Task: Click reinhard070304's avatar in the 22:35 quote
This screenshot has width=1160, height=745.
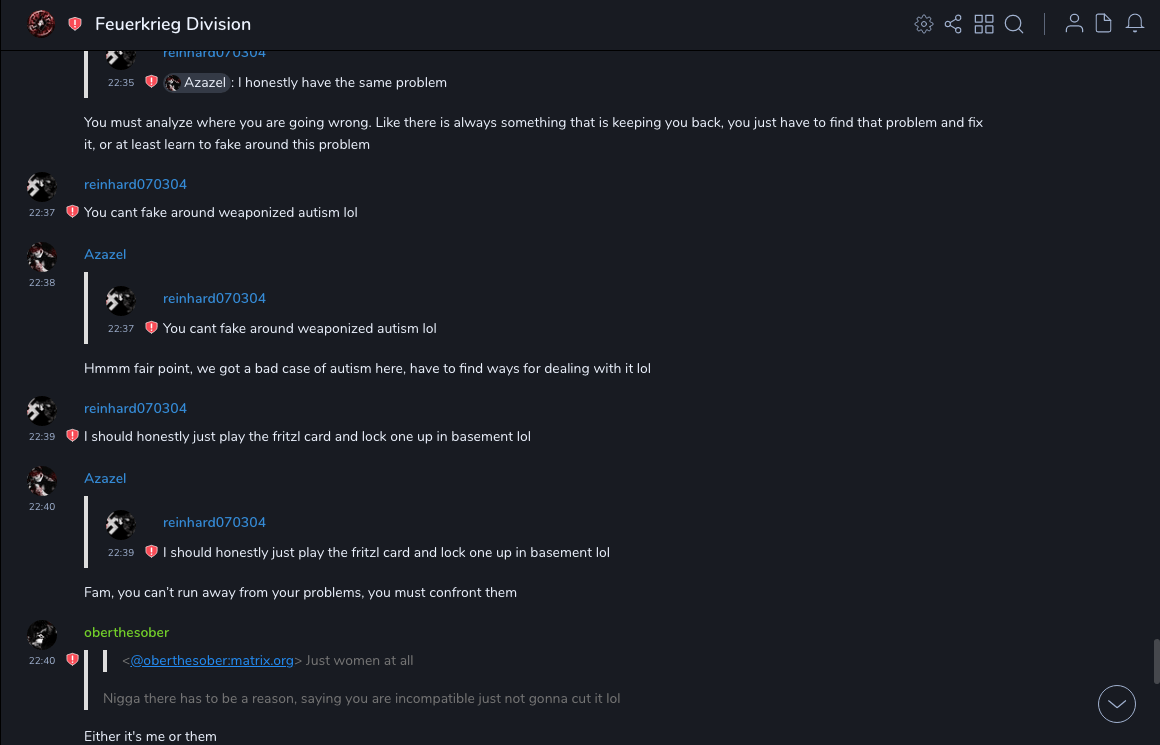Action: [x=121, y=57]
